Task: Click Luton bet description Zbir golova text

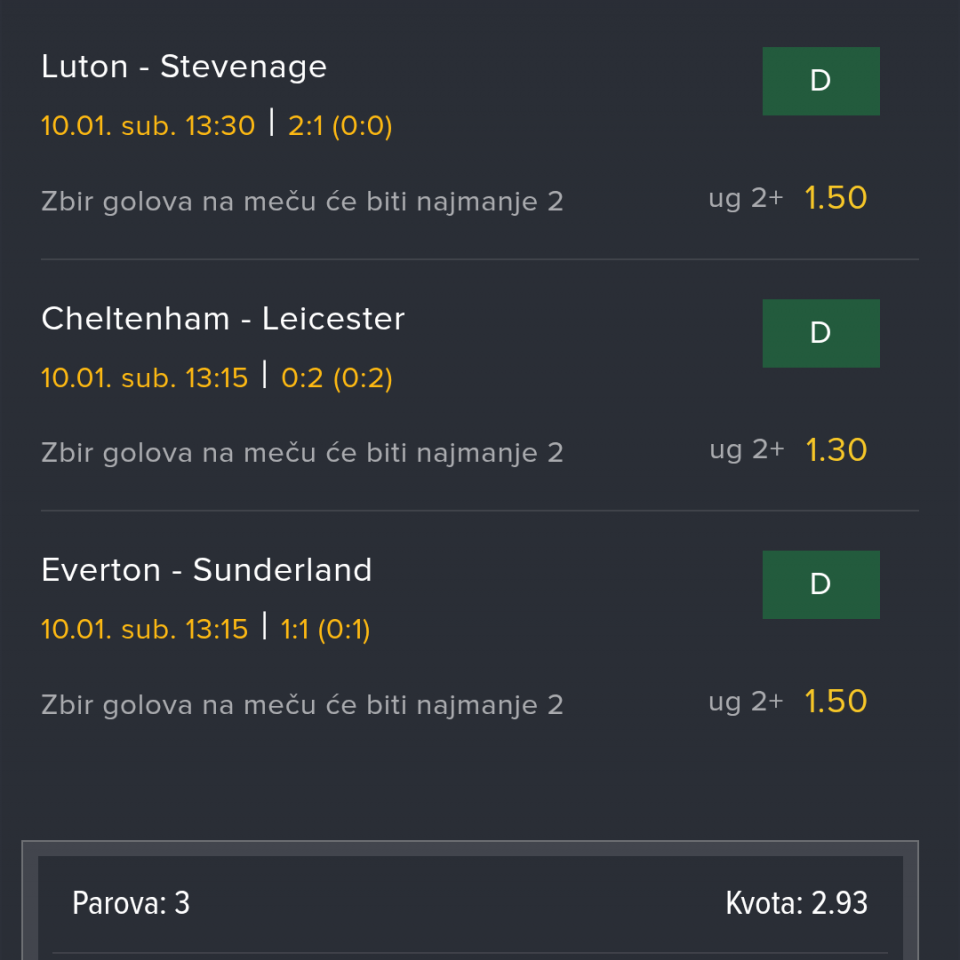Action: [x=302, y=201]
